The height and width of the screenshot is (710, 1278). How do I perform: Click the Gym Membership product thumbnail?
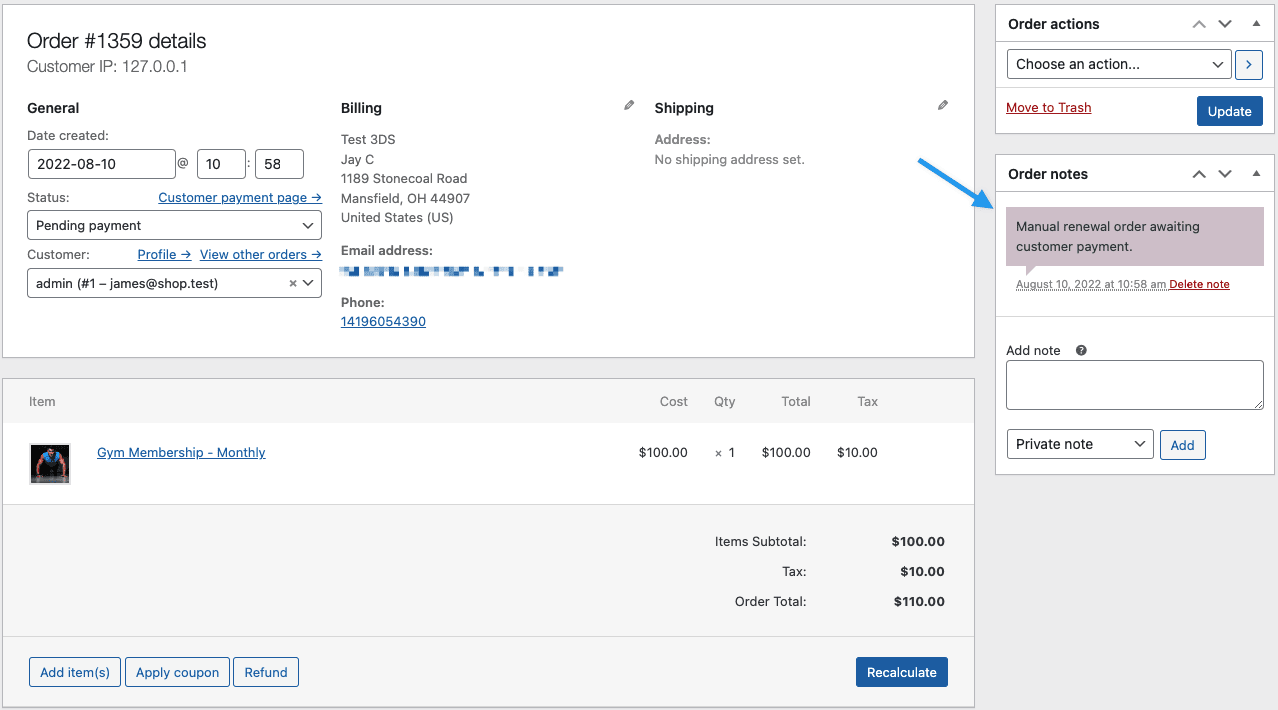click(49, 463)
